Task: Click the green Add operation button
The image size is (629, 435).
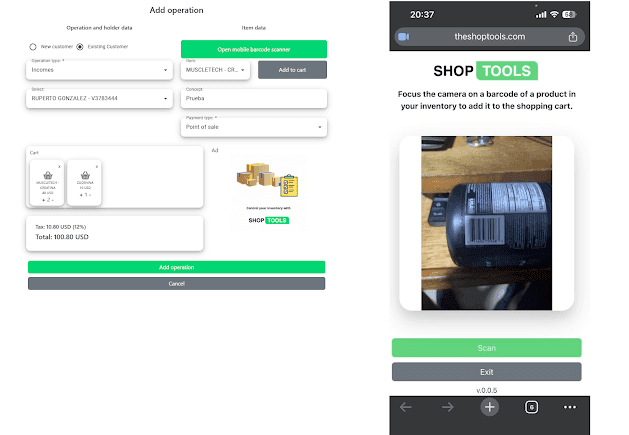Action: [x=177, y=267]
